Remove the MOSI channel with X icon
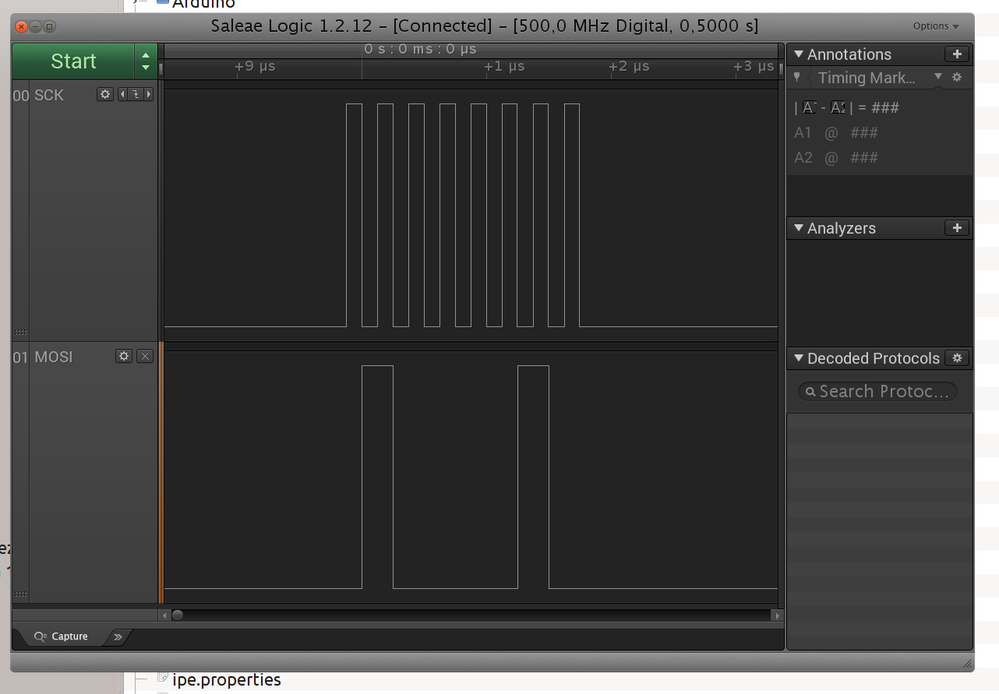999x694 pixels. [145, 356]
